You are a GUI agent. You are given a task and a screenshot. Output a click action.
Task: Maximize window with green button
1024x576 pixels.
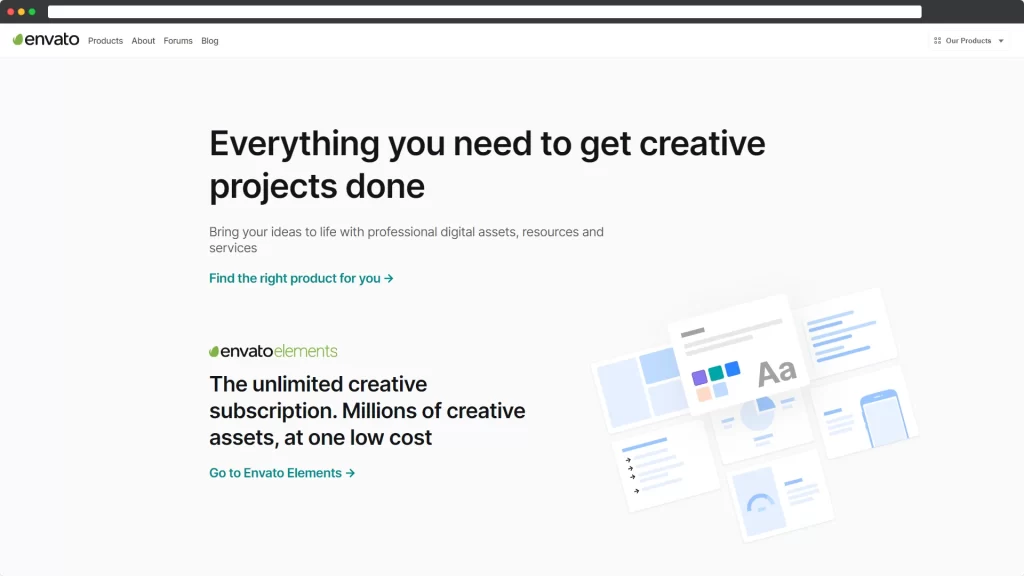click(x=31, y=12)
